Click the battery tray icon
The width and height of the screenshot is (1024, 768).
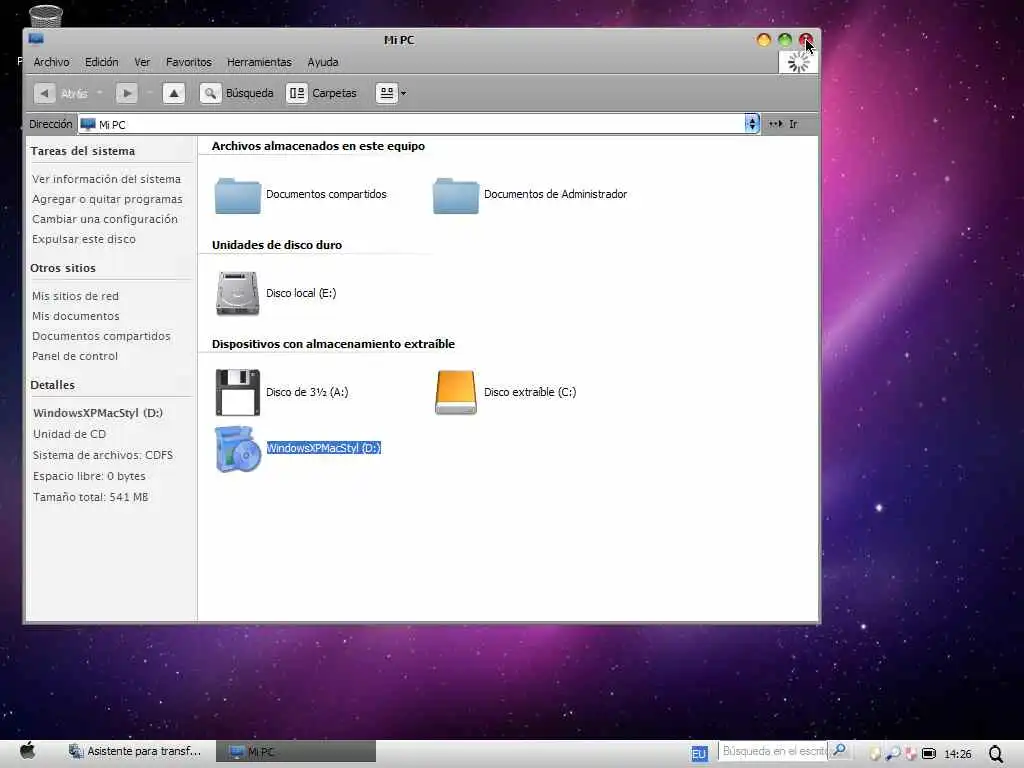point(929,754)
